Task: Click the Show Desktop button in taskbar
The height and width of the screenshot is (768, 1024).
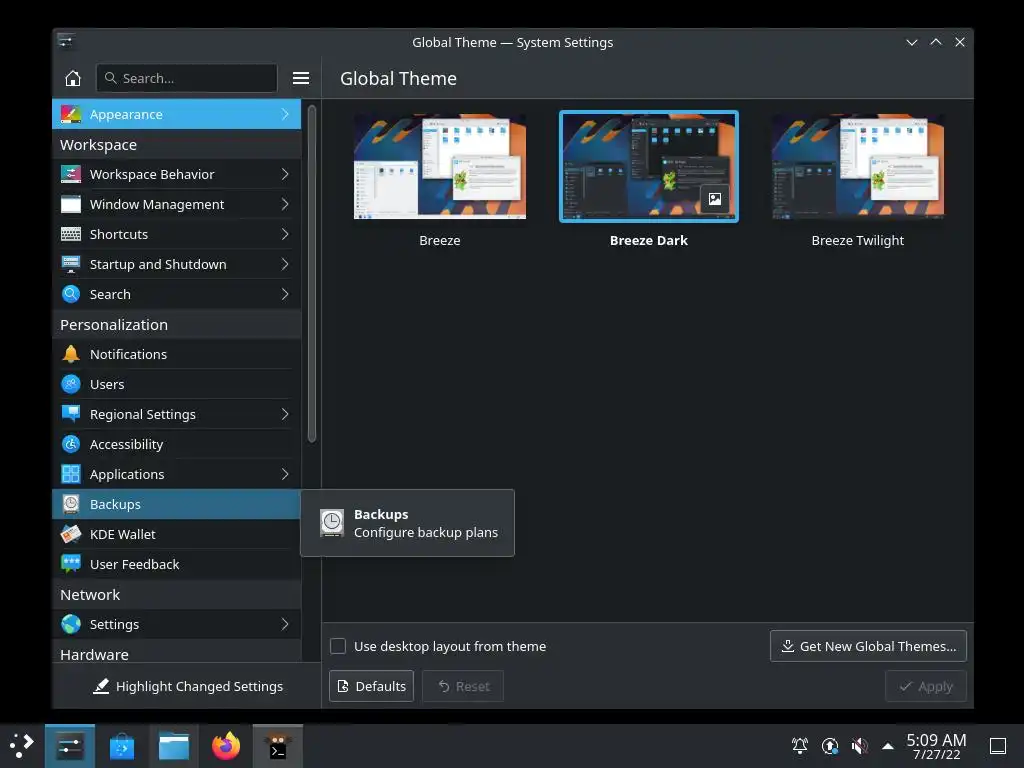Action: click(x=997, y=746)
